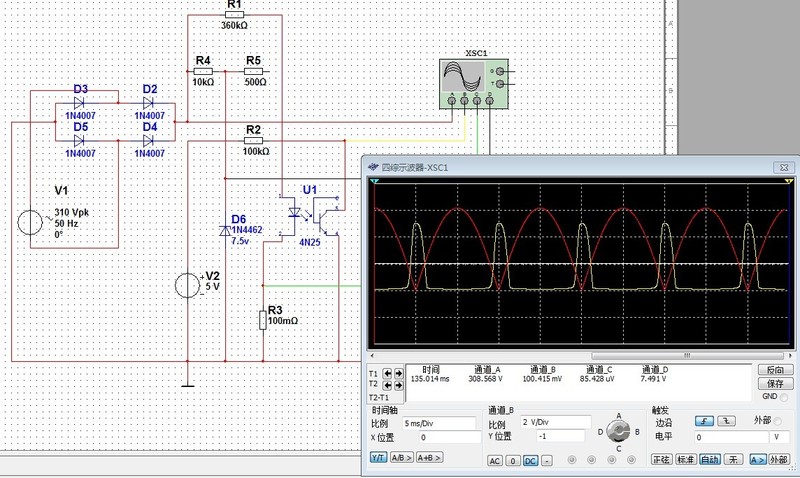The width and height of the screenshot is (800, 478).
Task: Select the V2 5V DC source symbol
Action: click(x=186, y=286)
